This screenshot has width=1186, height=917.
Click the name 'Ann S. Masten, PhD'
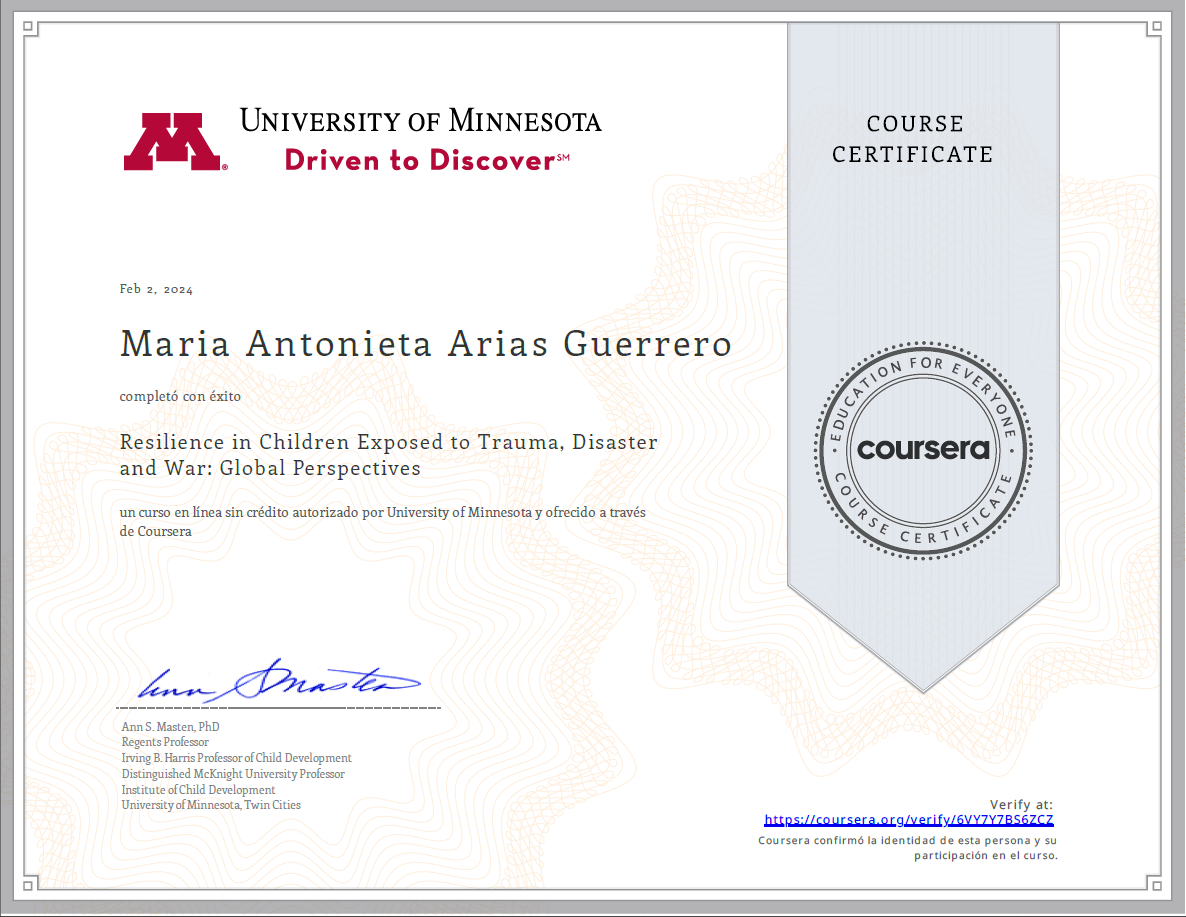tap(170, 727)
